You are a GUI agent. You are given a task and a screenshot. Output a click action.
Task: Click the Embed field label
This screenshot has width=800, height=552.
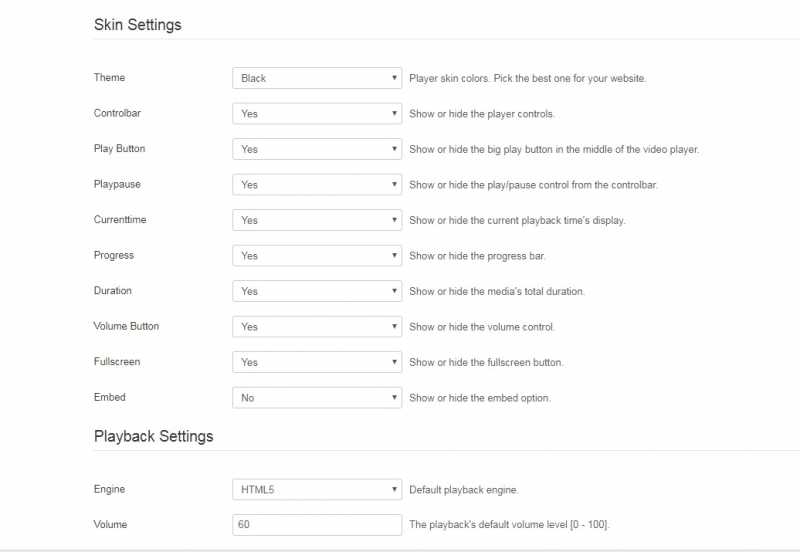pyautogui.click(x=109, y=397)
